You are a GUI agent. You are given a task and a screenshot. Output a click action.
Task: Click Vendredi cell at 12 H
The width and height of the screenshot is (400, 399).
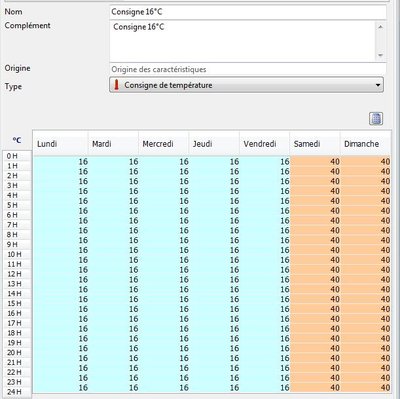coord(265,280)
